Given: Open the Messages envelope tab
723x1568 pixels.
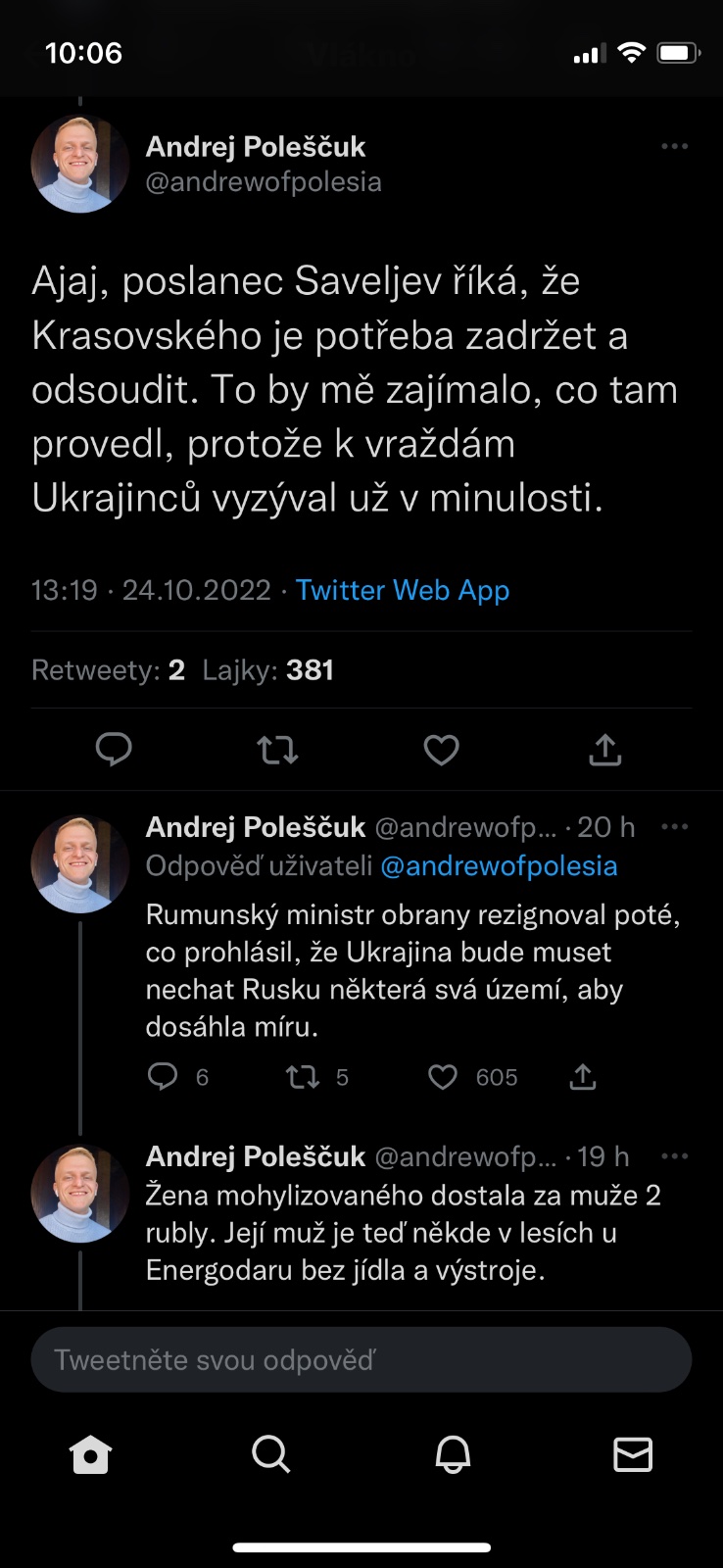Looking at the screenshot, I should 633,1454.
